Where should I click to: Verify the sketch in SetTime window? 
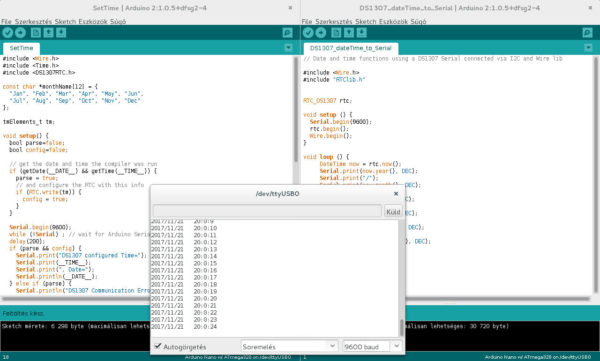coord(7,33)
